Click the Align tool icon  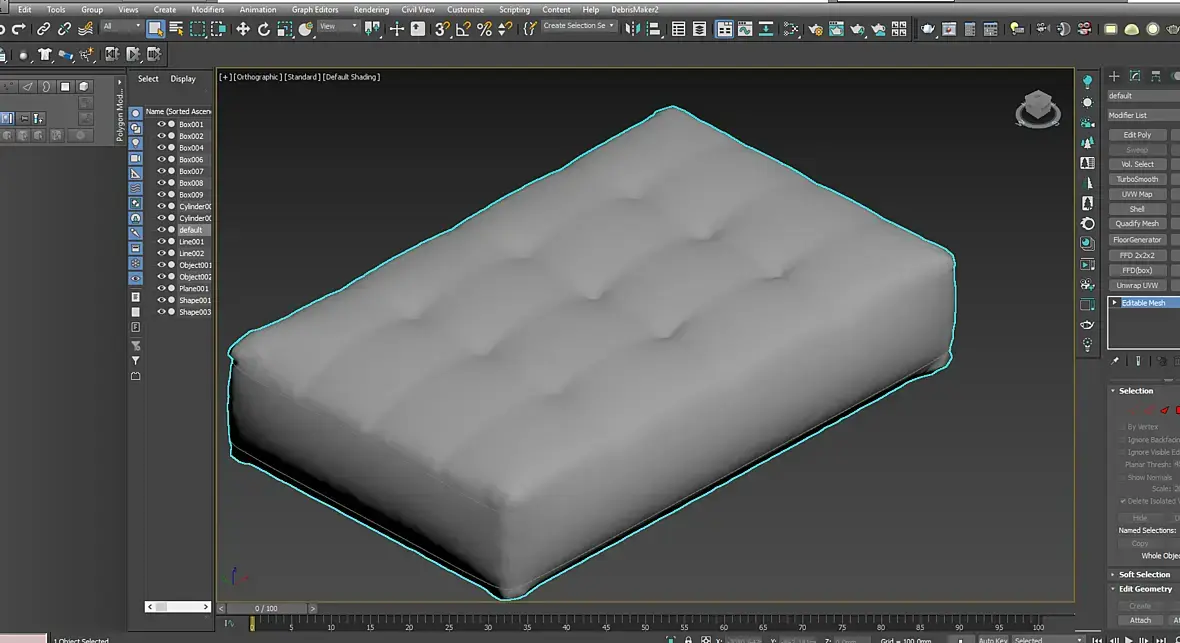pos(653,29)
